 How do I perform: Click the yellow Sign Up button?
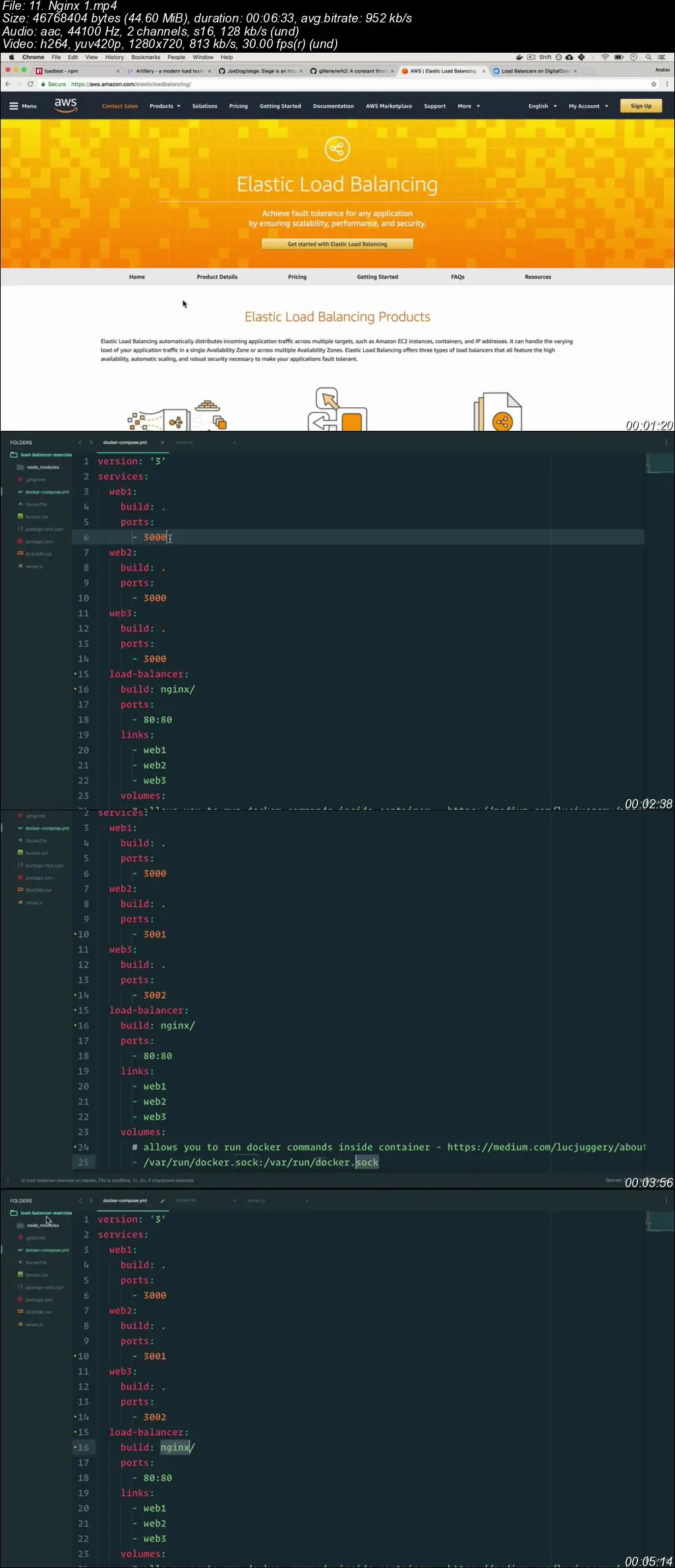641,106
